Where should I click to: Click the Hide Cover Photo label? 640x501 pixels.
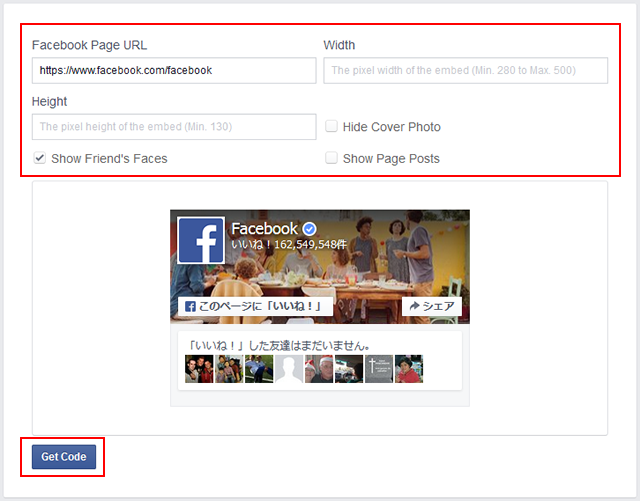pyautogui.click(x=392, y=127)
